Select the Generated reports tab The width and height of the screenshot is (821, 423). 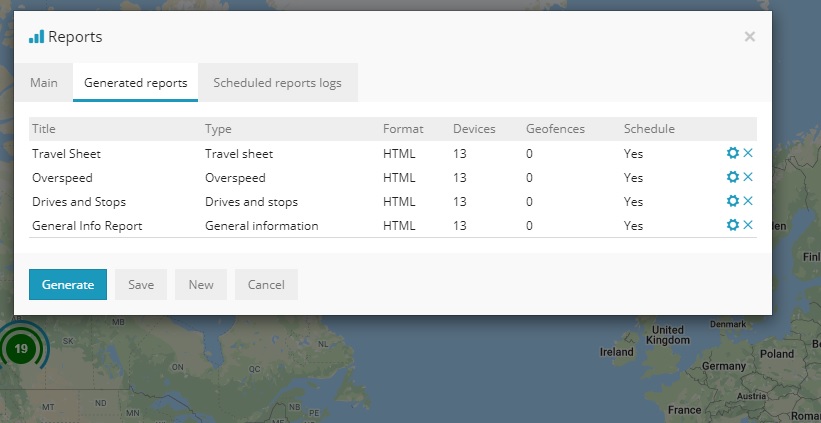pyautogui.click(x=136, y=83)
